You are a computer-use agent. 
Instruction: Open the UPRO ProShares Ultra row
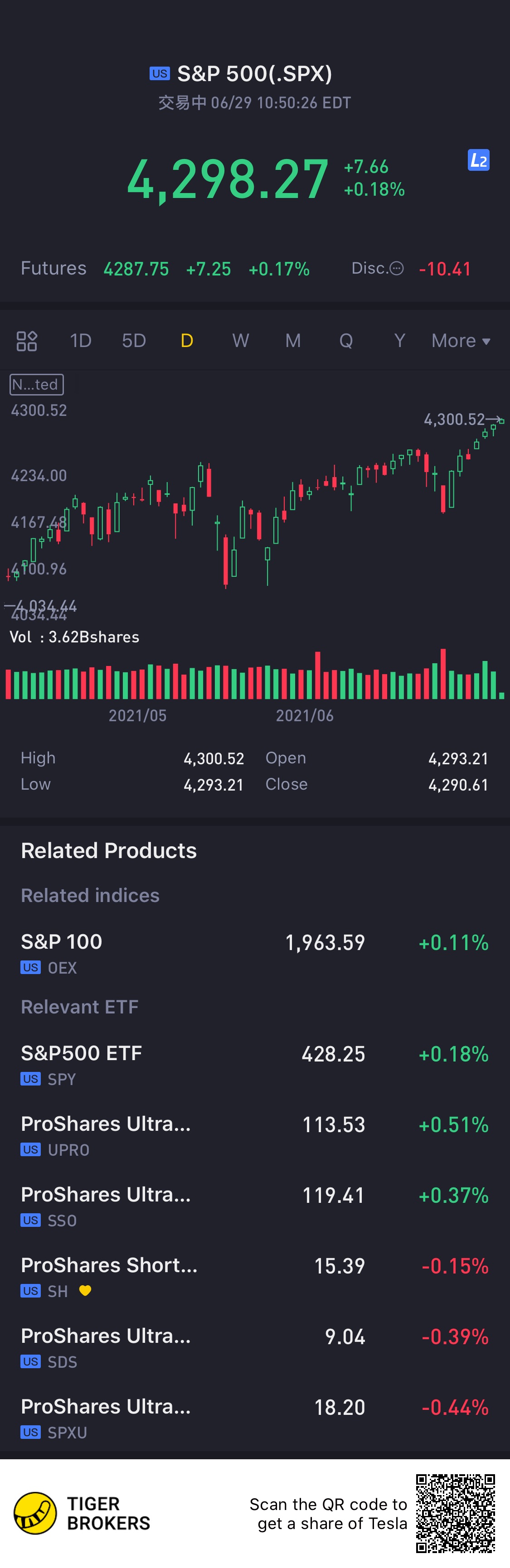pos(255,1134)
